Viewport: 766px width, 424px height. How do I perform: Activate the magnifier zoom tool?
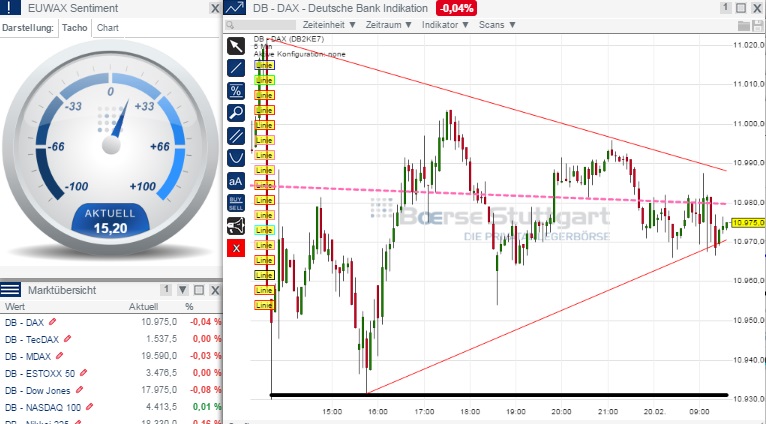[x=236, y=113]
